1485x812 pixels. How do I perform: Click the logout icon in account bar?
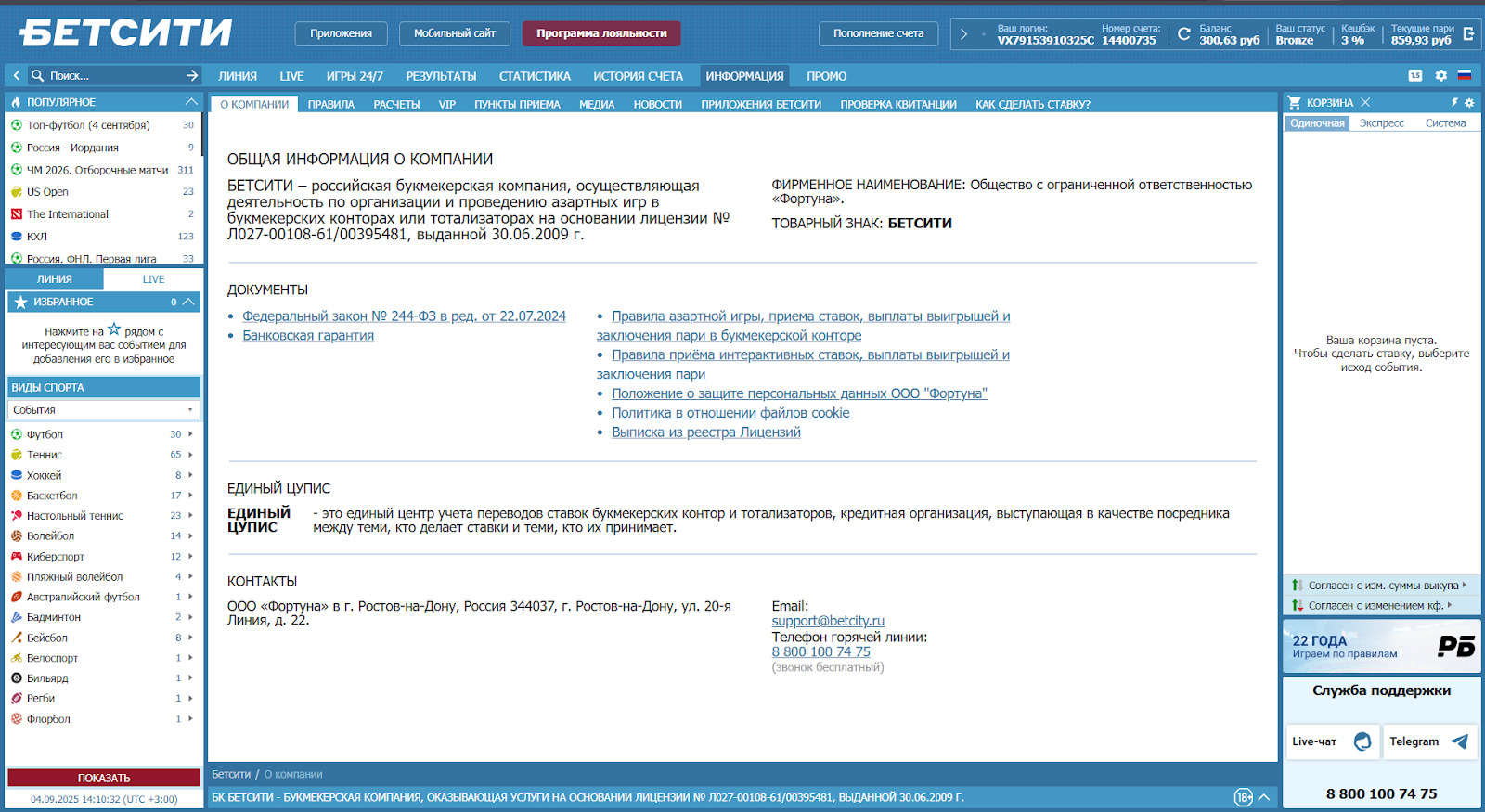point(1468,34)
